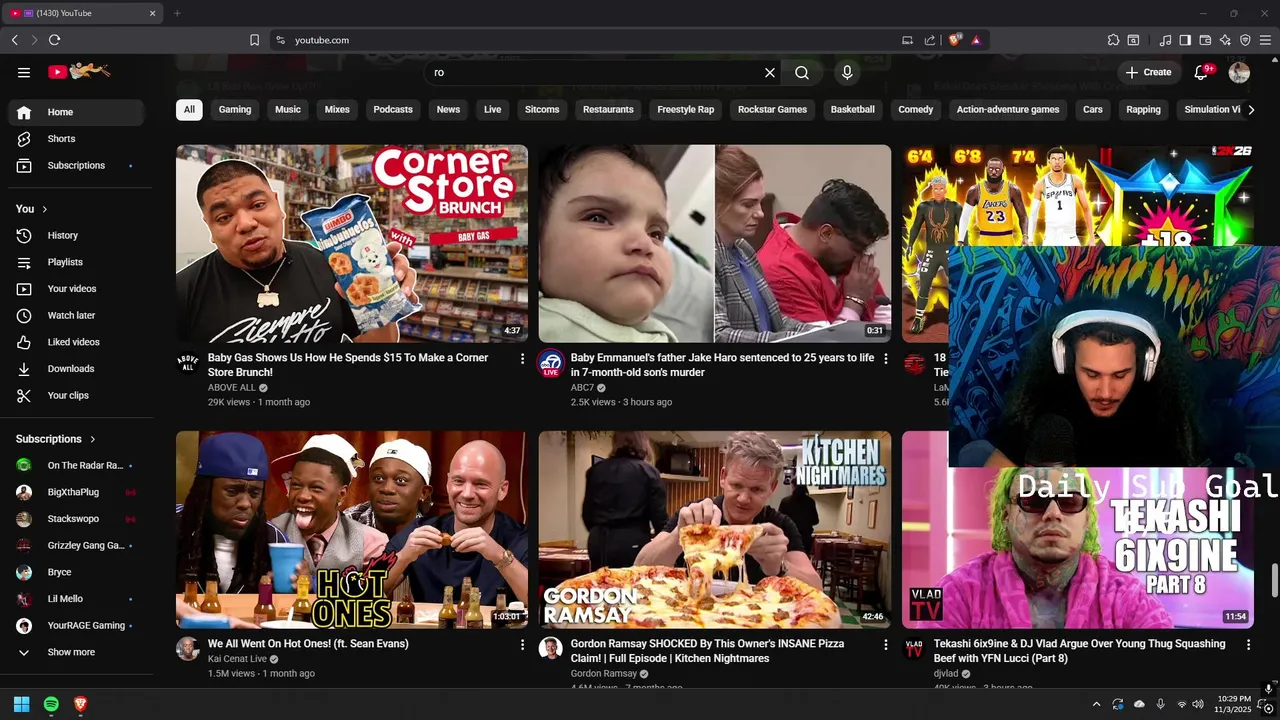This screenshot has height=720, width=1280.
Task: Open the Create menu
Action: coord(1148,72)
